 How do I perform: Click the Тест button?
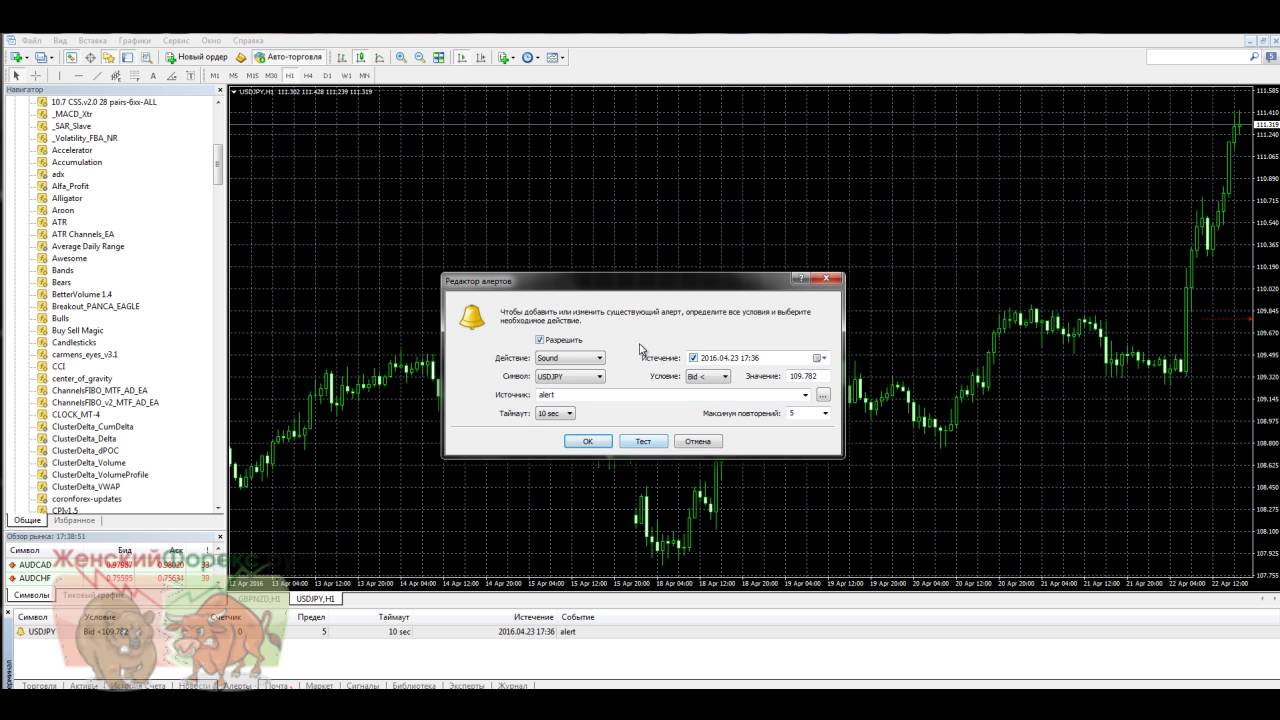643,441
